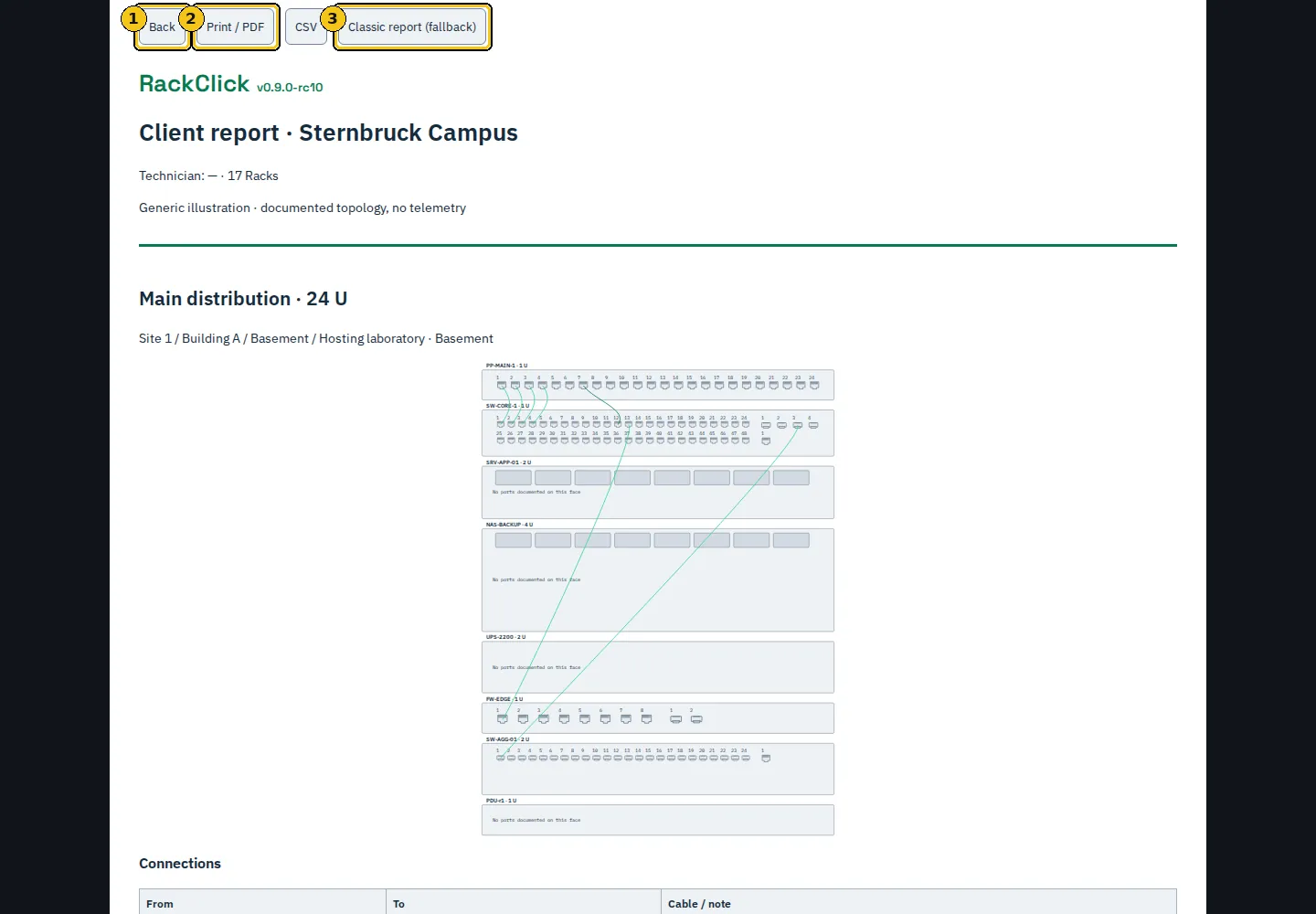Select SFP port 1 icon on SW-CORE-1
This screenshot has width=1316, height=914.
point(766,426)
